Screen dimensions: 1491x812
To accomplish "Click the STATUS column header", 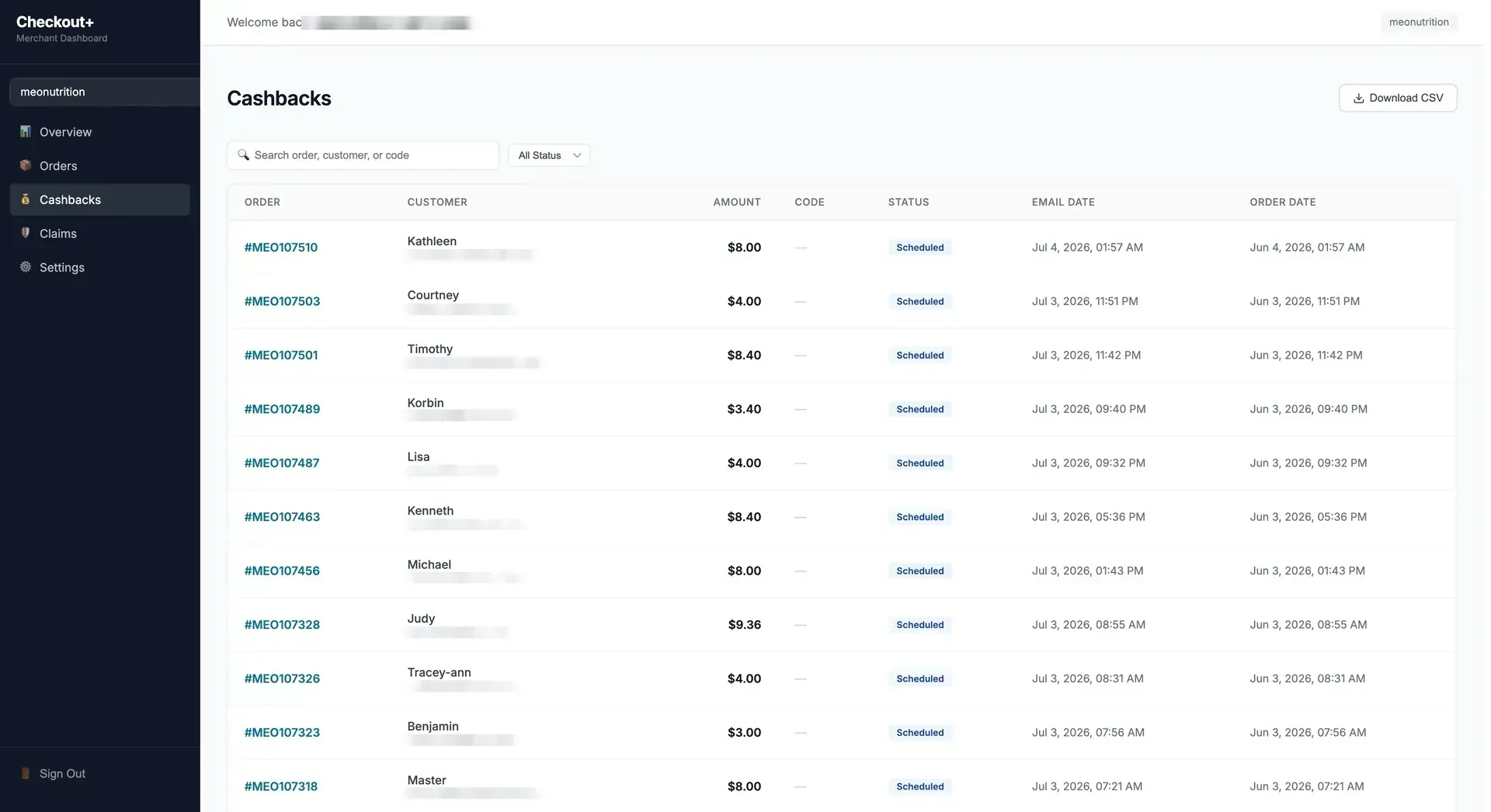I will (x=909, y=202).
